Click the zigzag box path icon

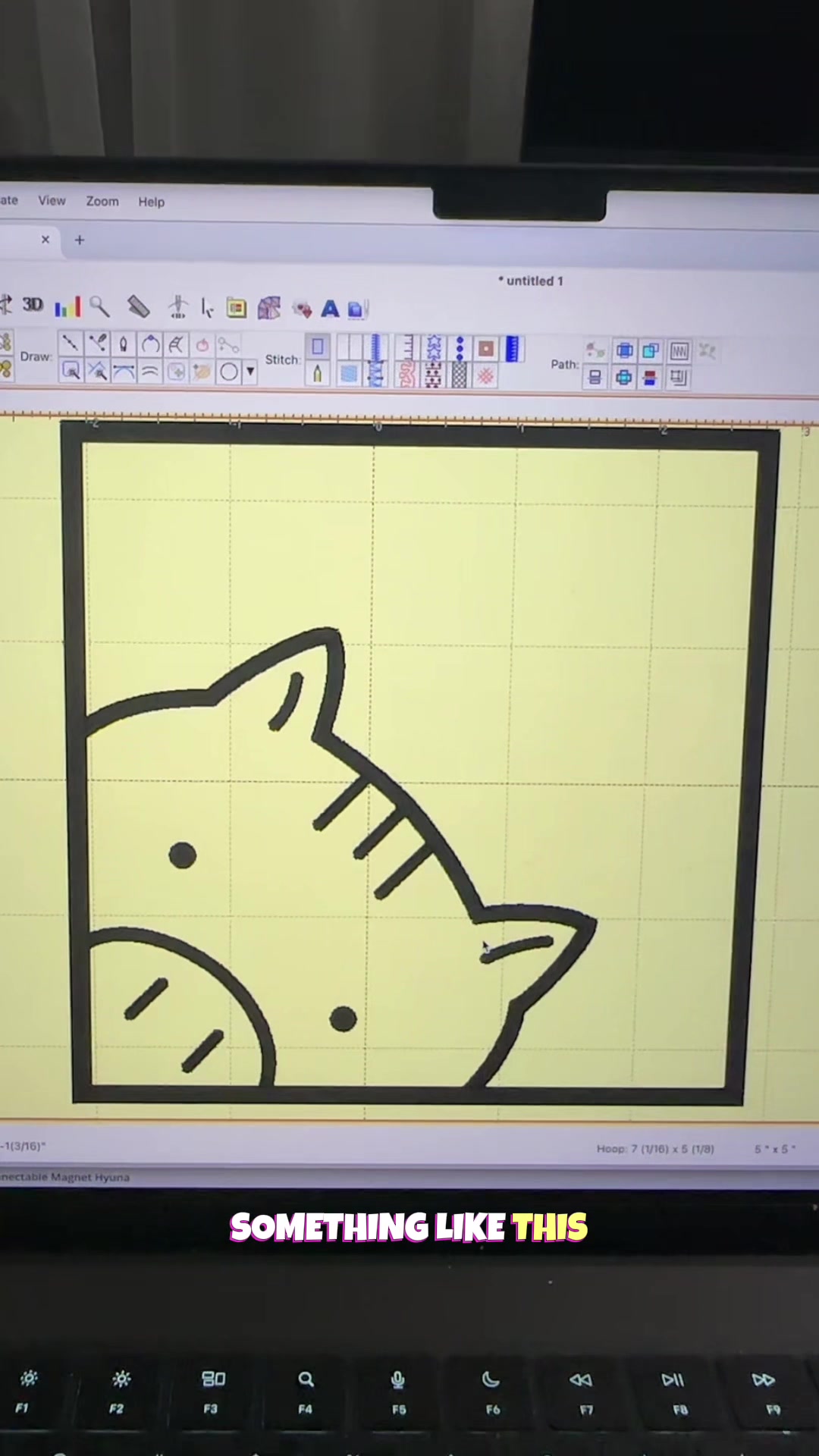[x=679, y=351]
